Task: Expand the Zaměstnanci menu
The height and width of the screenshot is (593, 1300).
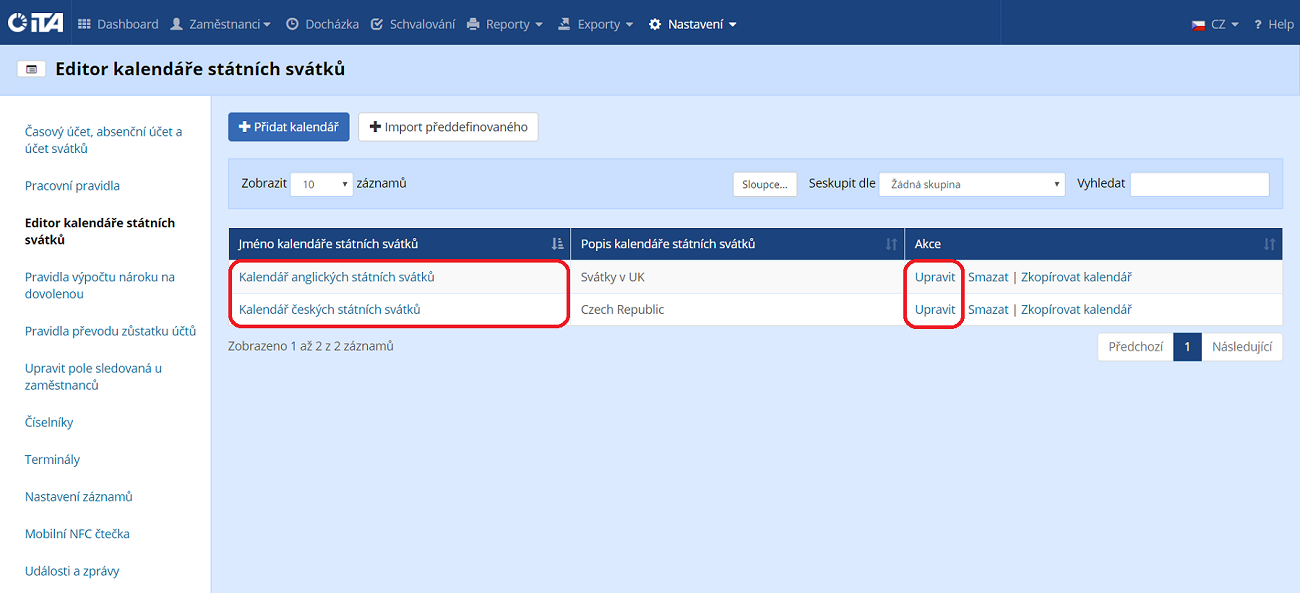Action: coord(220,24)
